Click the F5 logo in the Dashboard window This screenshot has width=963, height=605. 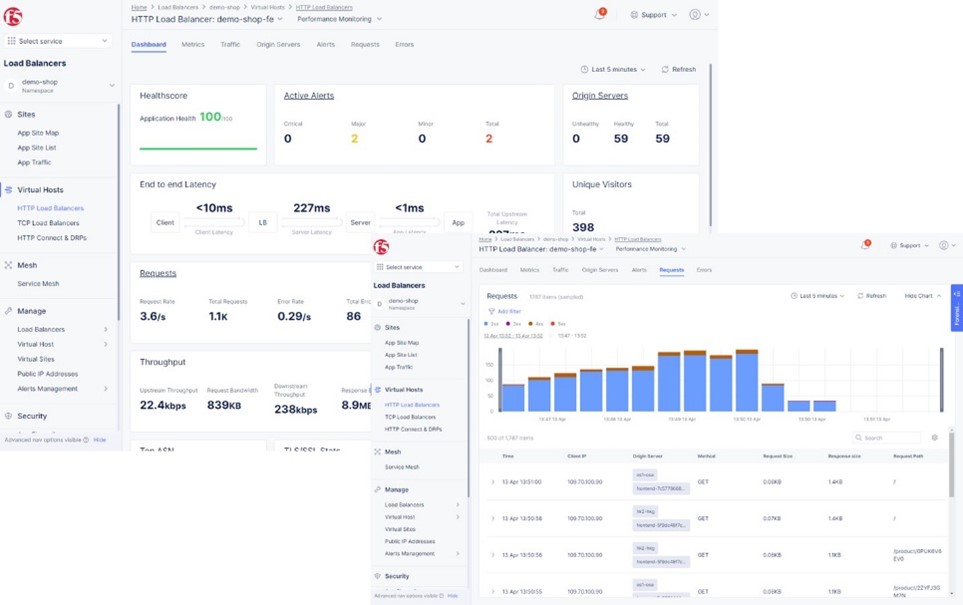pyautogui.click(x=13, y=17)
